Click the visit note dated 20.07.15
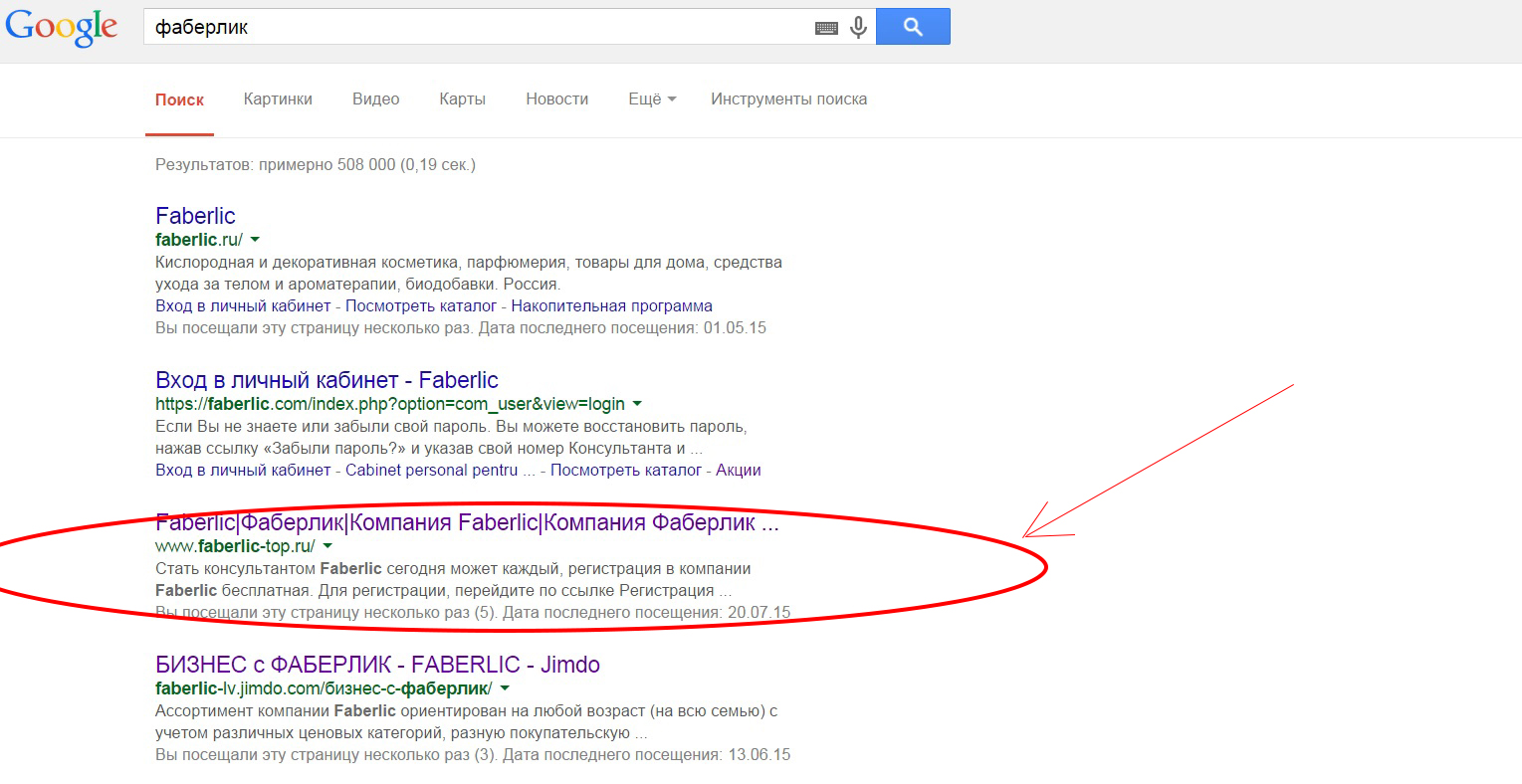This screenshot has width=1522, height=784. [x=473, y=613]
